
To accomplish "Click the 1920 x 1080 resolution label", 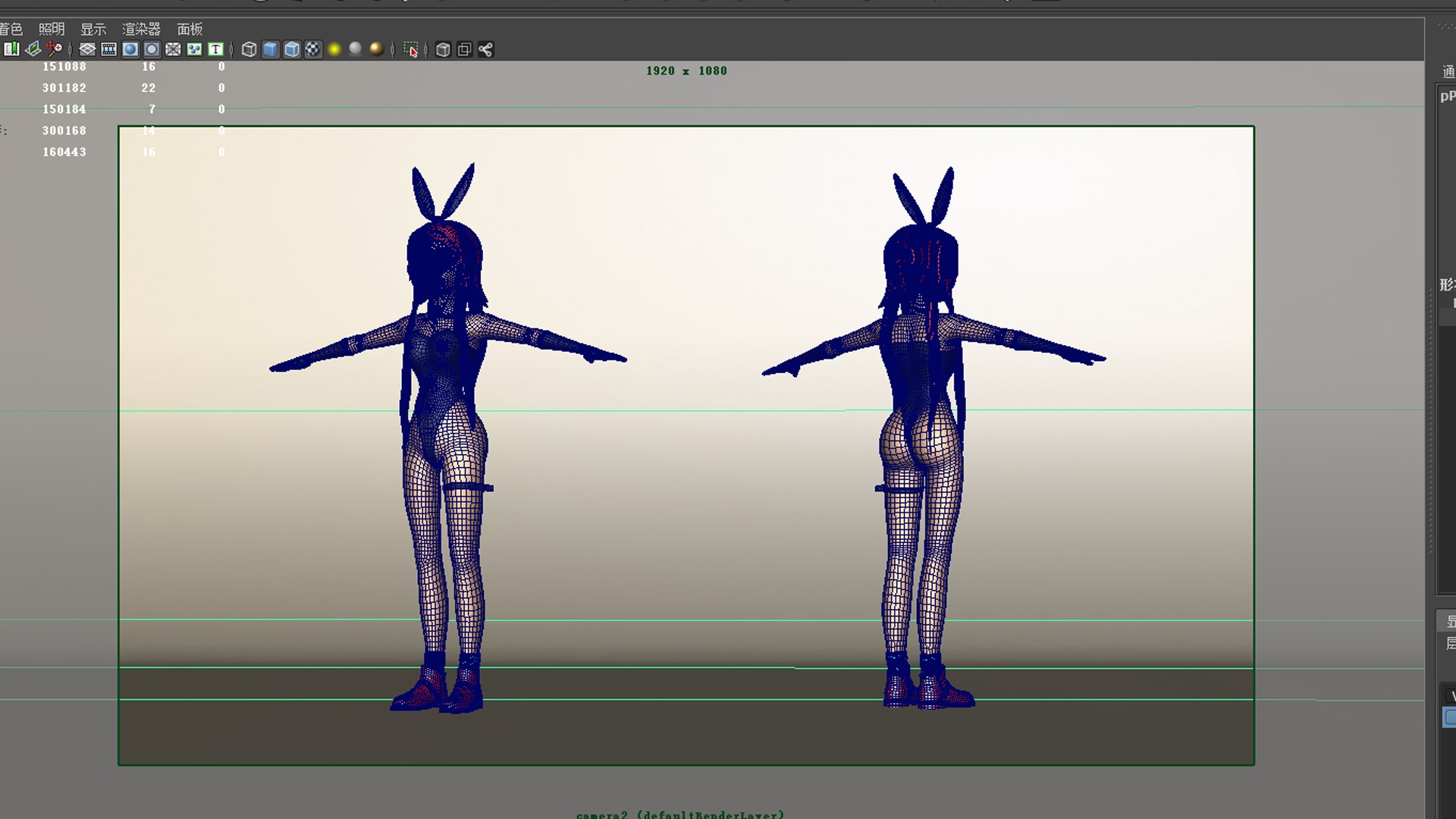I will [686, 71].
